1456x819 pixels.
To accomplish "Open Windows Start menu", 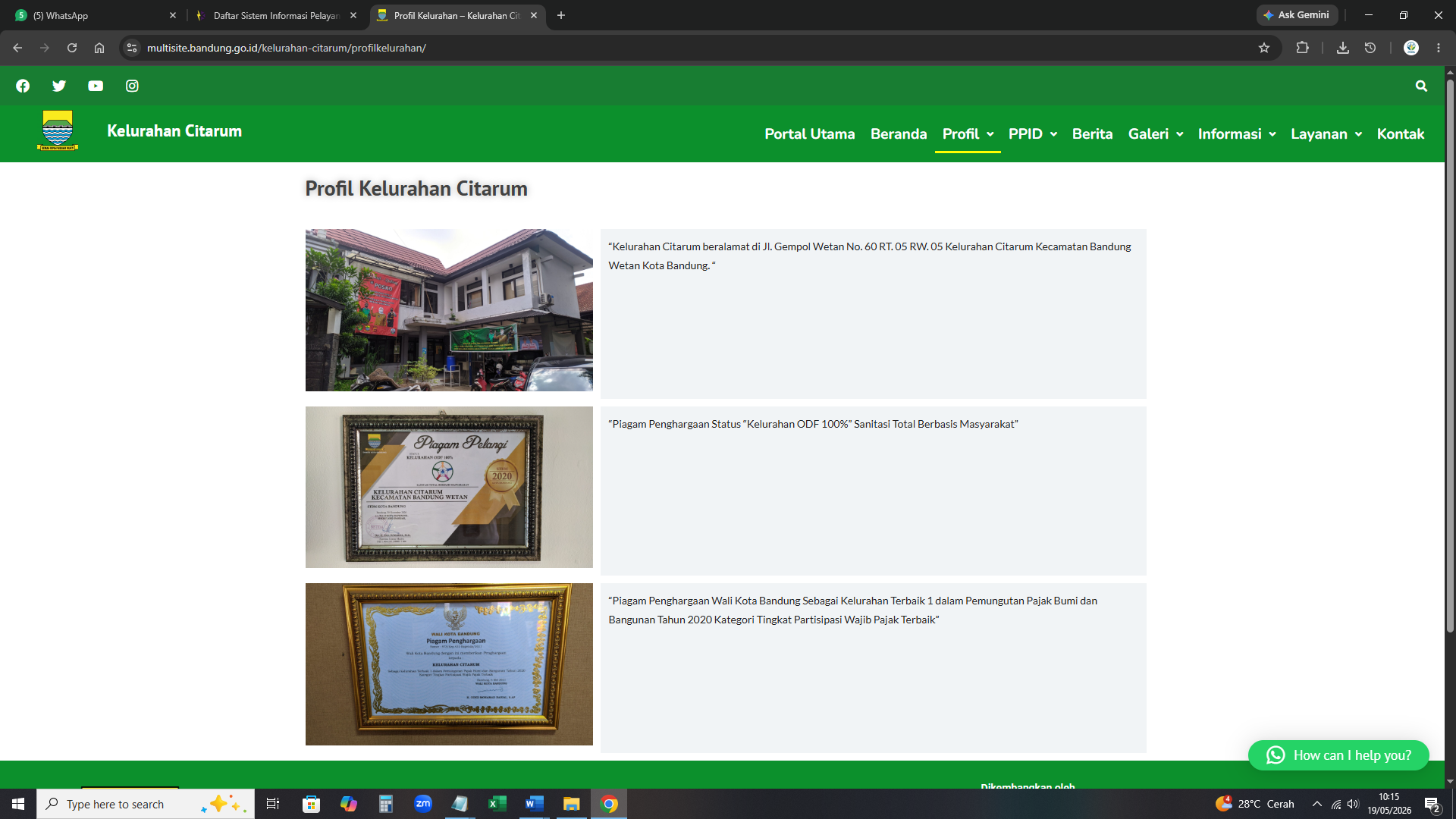I will 18,804.
